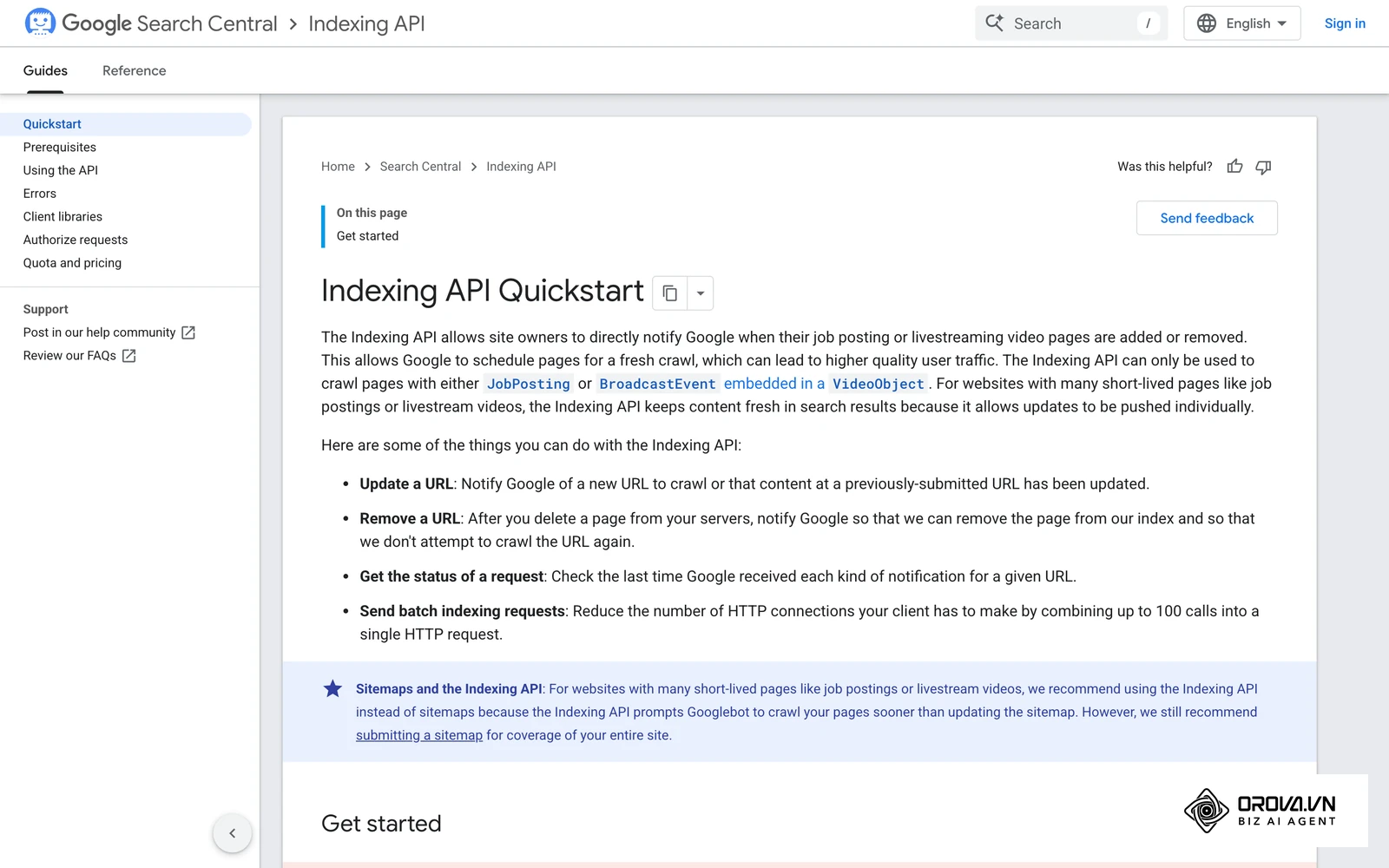Go to Search Central breadcrumb
The width and height of the screenshot is (1389, 868).
point(420,167)
